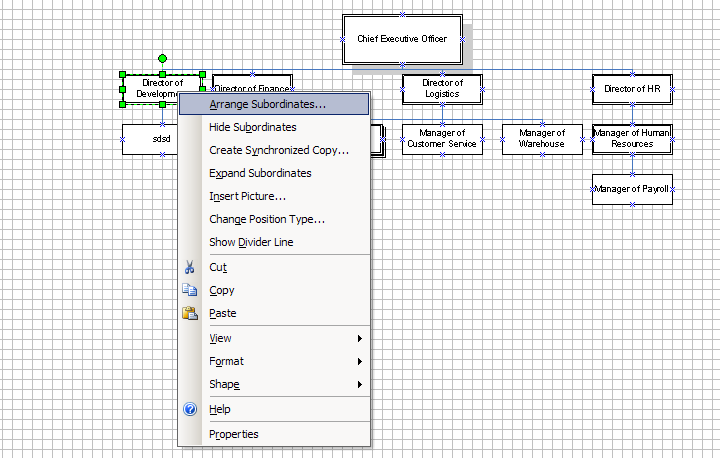Image resolution: width=720 pixels, height=458 pixels.
Task: Click the green rotation handle above selected shape
Action: (x=162, y=59)
